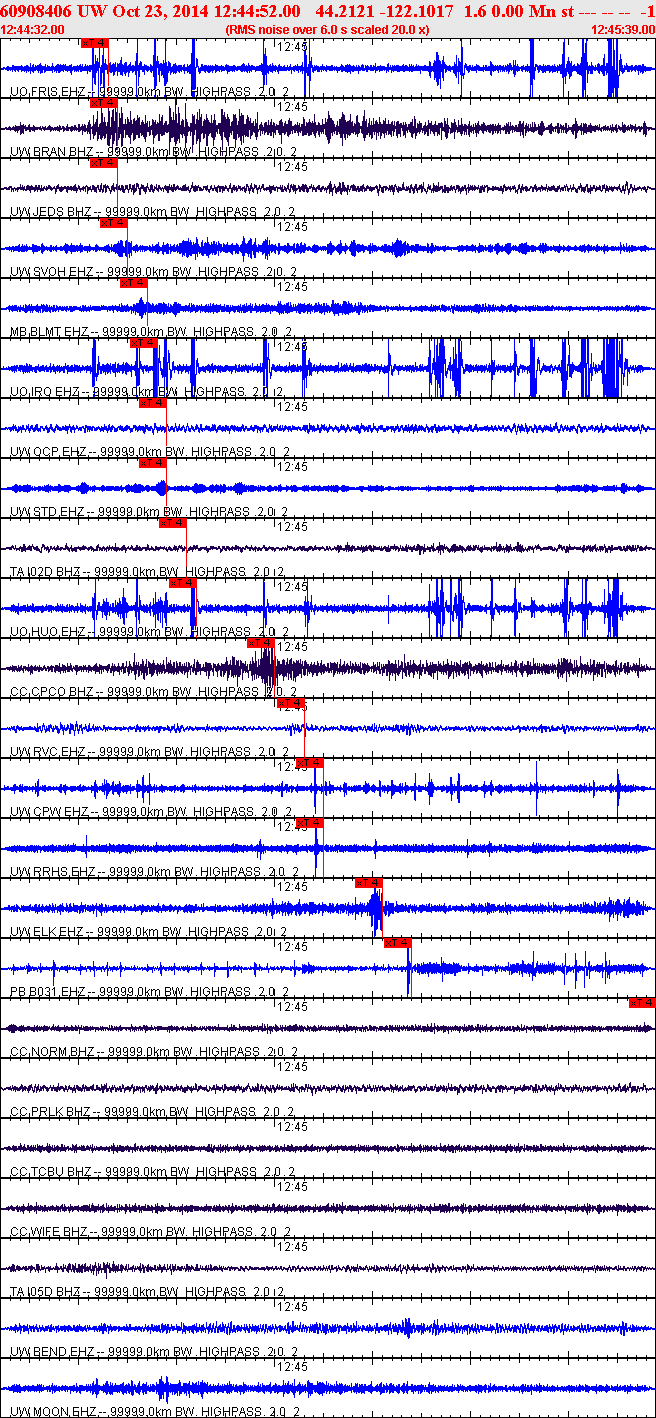Select the arrival pick on UW.STD trace
Image resolution: width=656 pixels, height=1418 pixels.
[152, 463]
